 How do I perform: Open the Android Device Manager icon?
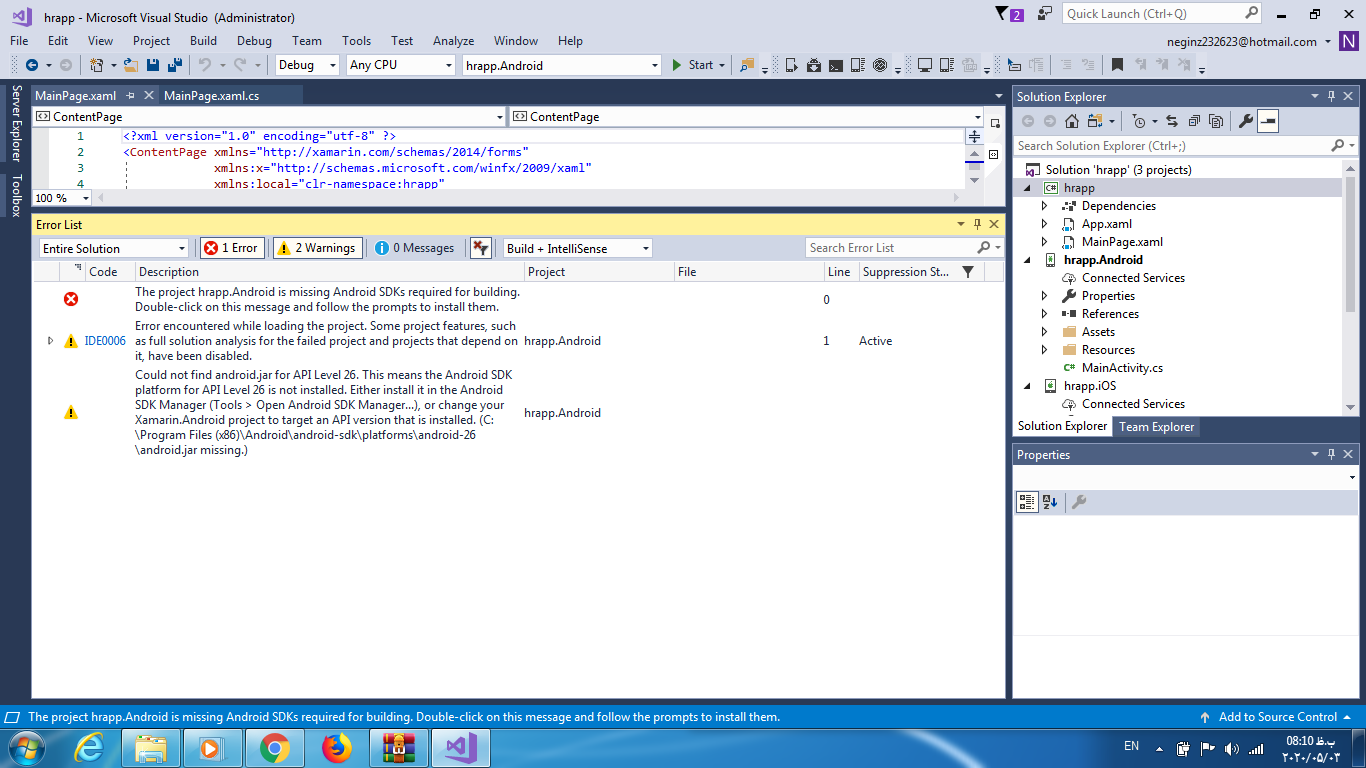791,65
